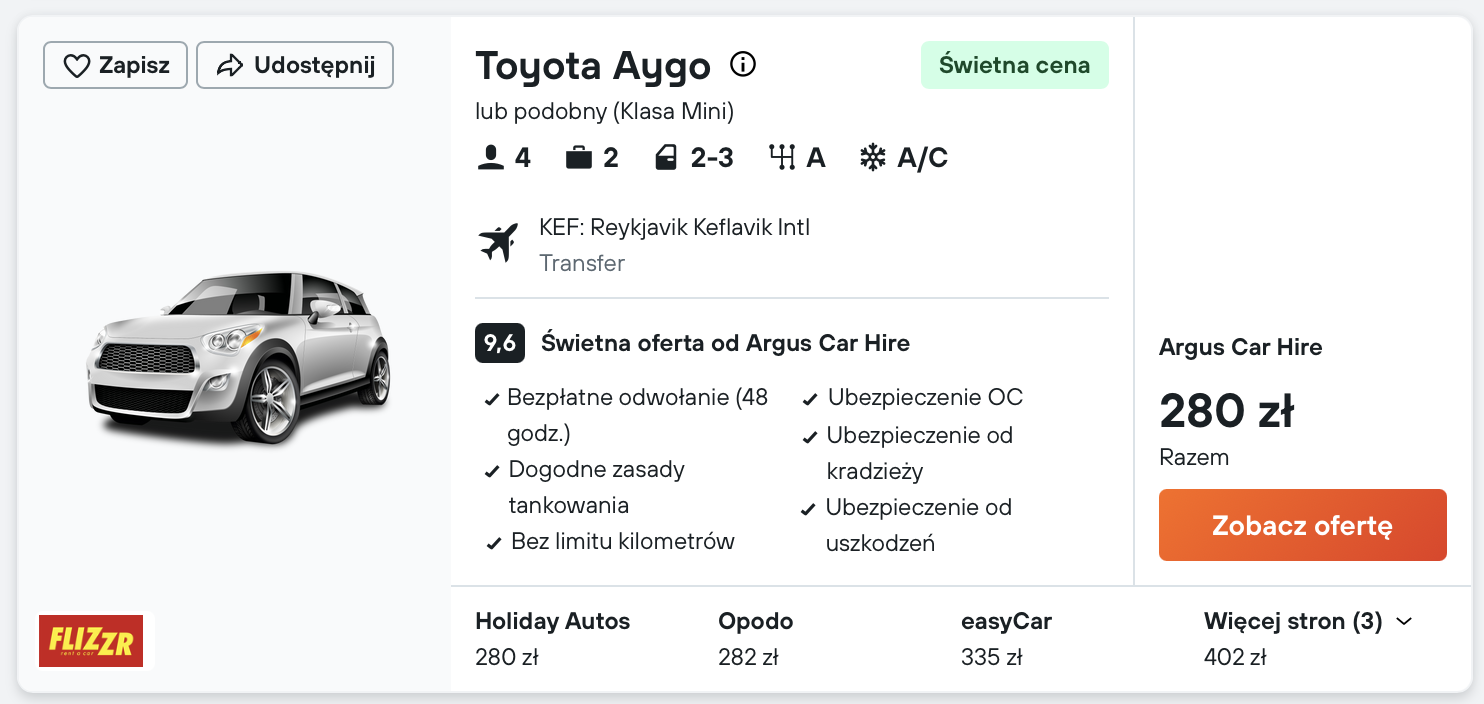Click the air conditioning snowflake icon
Image resolution: width=1484 pixels, height=704 pixels.
point(873,158)
